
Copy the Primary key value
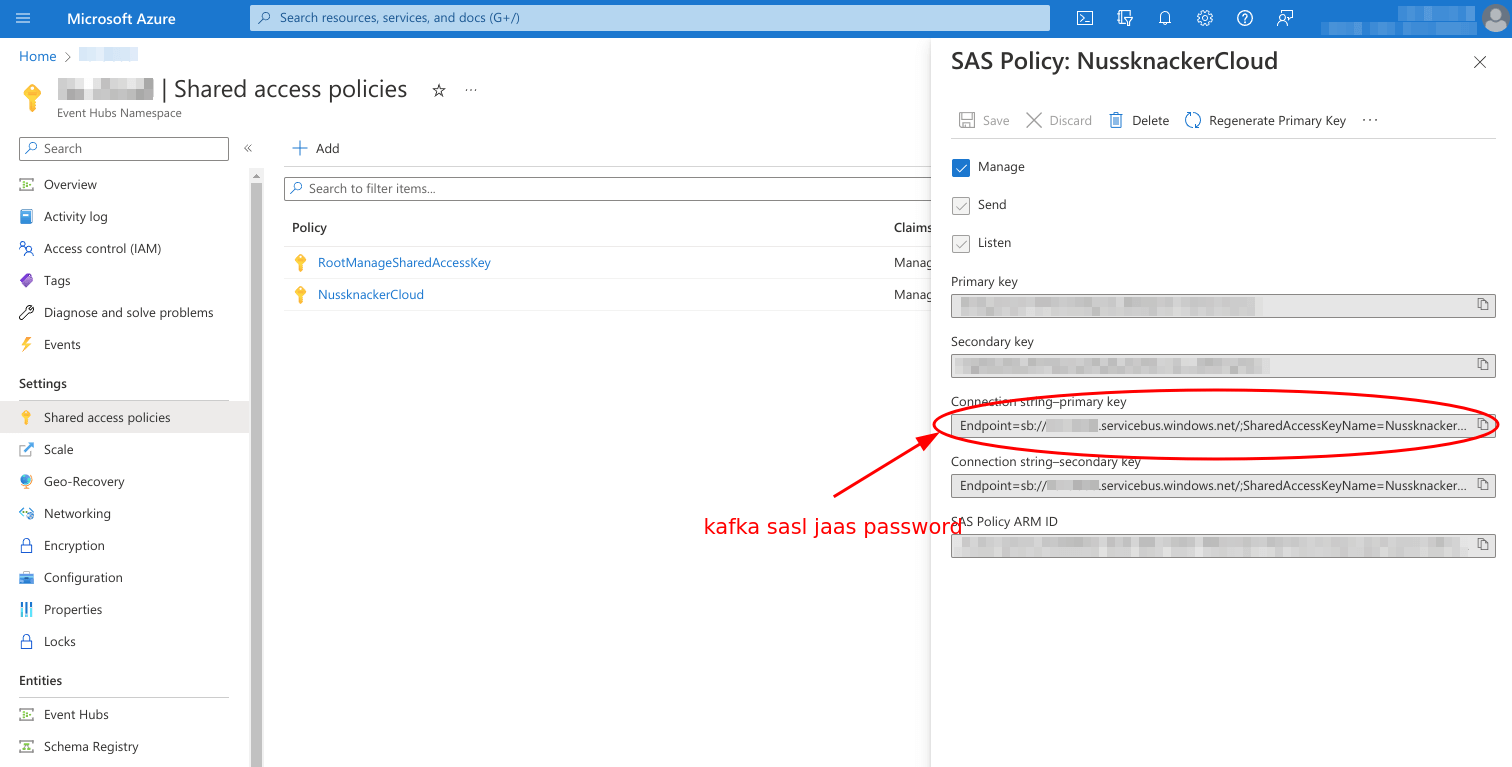1483,305
